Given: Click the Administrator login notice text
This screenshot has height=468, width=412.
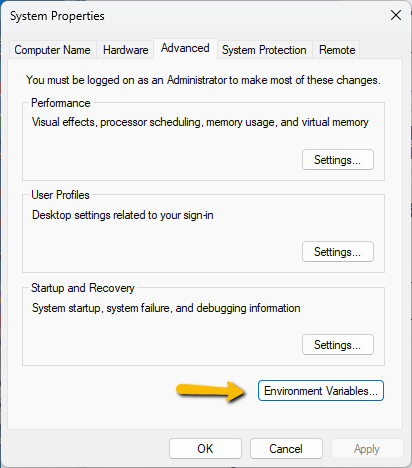Looking at the screenshot, I should point(203,80).
